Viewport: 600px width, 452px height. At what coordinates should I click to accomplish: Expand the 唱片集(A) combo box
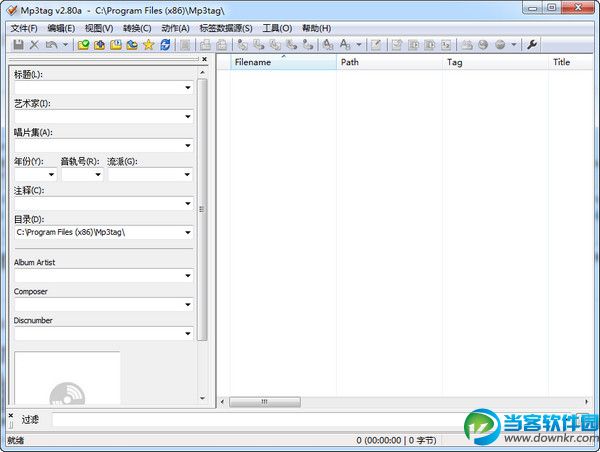(x=188, y=146)
